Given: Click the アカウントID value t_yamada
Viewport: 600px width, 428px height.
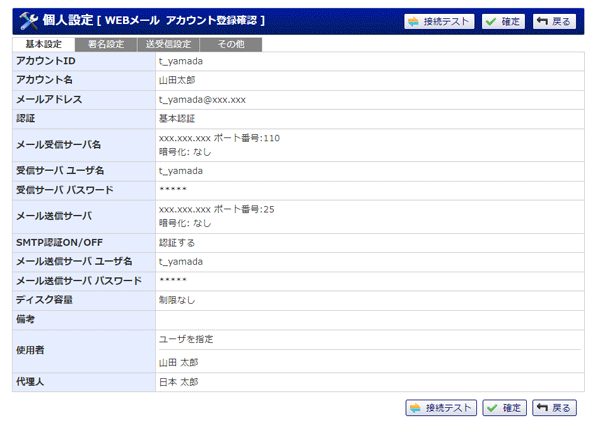Looking at the screenshot, I should point(181,61).
